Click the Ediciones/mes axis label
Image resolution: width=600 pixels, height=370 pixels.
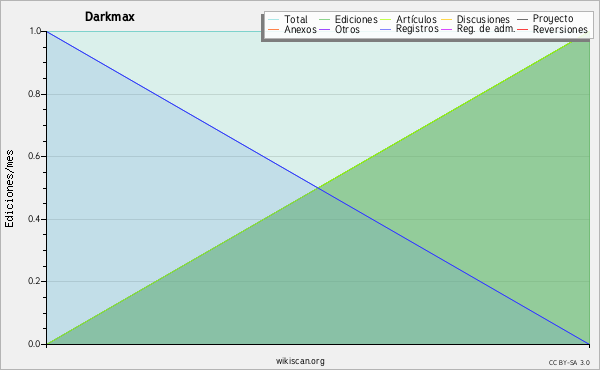pyautogui.click(x=9, y=189)
